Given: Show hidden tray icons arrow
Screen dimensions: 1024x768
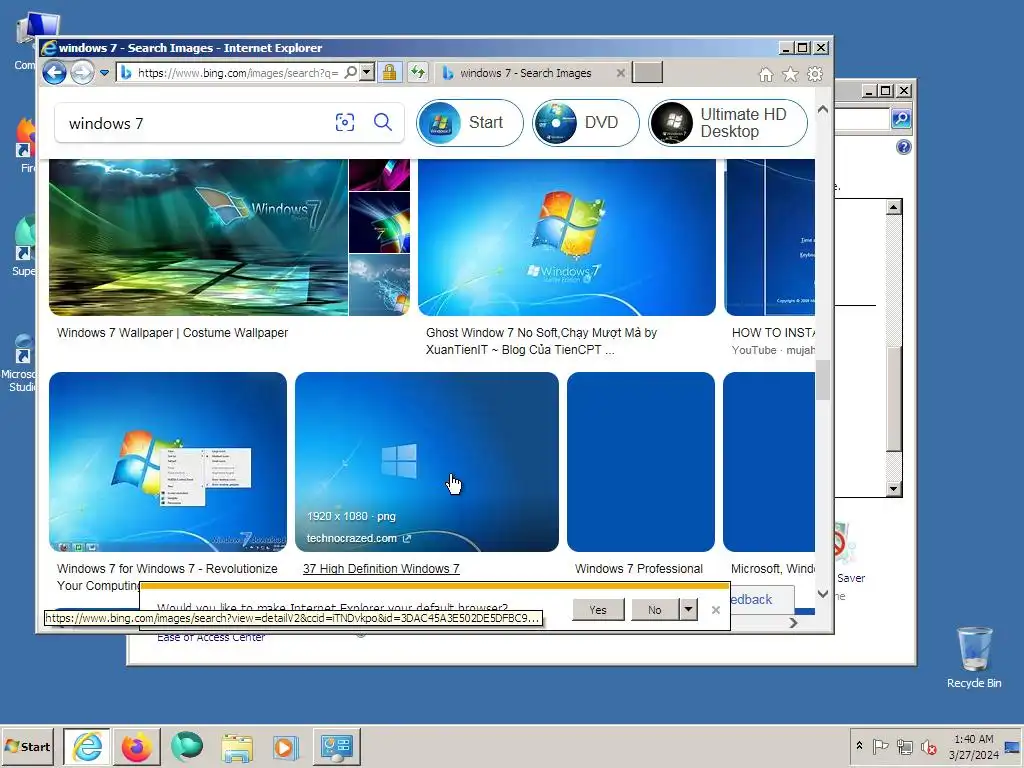Looking at the screenshot, I should (859, 746).
